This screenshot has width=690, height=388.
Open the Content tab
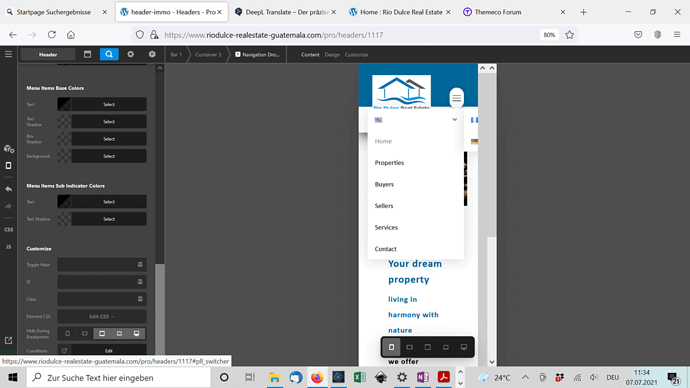point(310,55)
